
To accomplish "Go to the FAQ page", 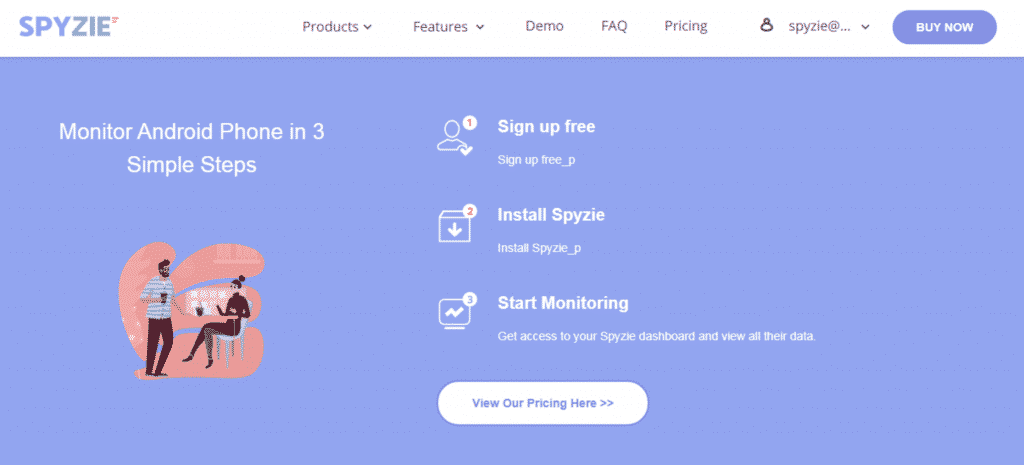I will [x=614, y=26].
